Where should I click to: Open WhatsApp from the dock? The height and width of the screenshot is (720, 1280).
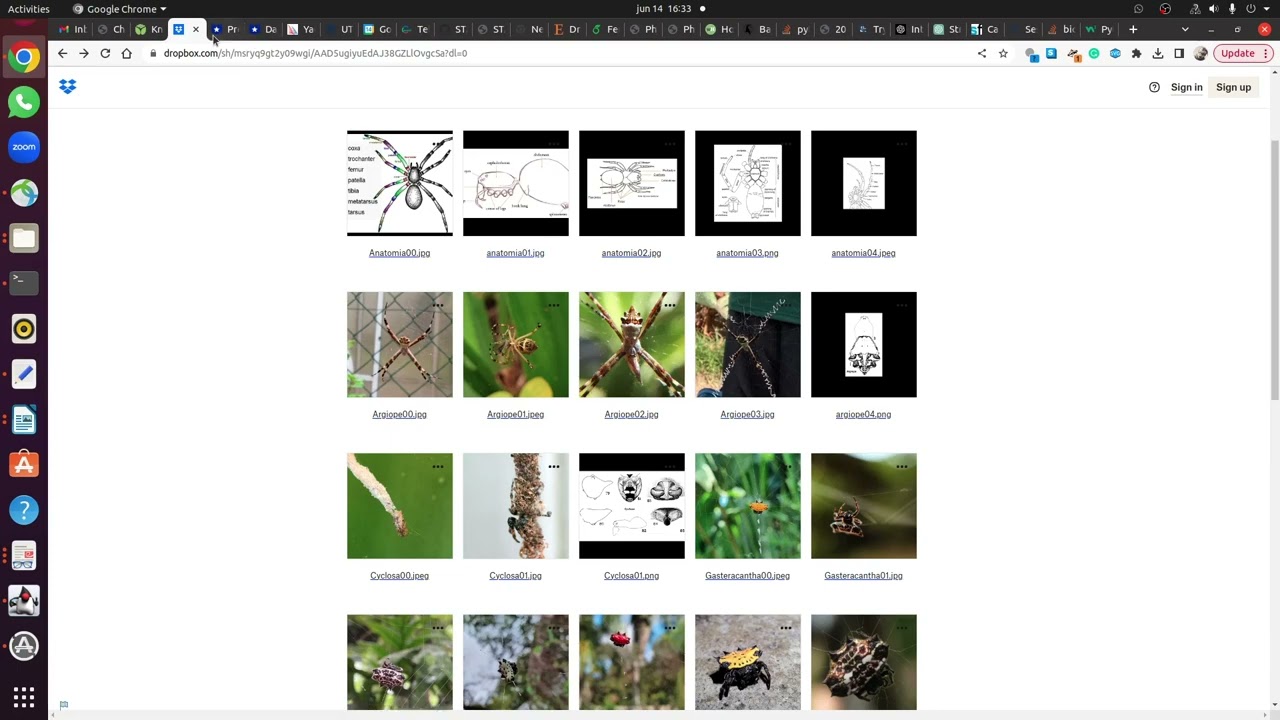pyautogui.click(x=24, y=101)
